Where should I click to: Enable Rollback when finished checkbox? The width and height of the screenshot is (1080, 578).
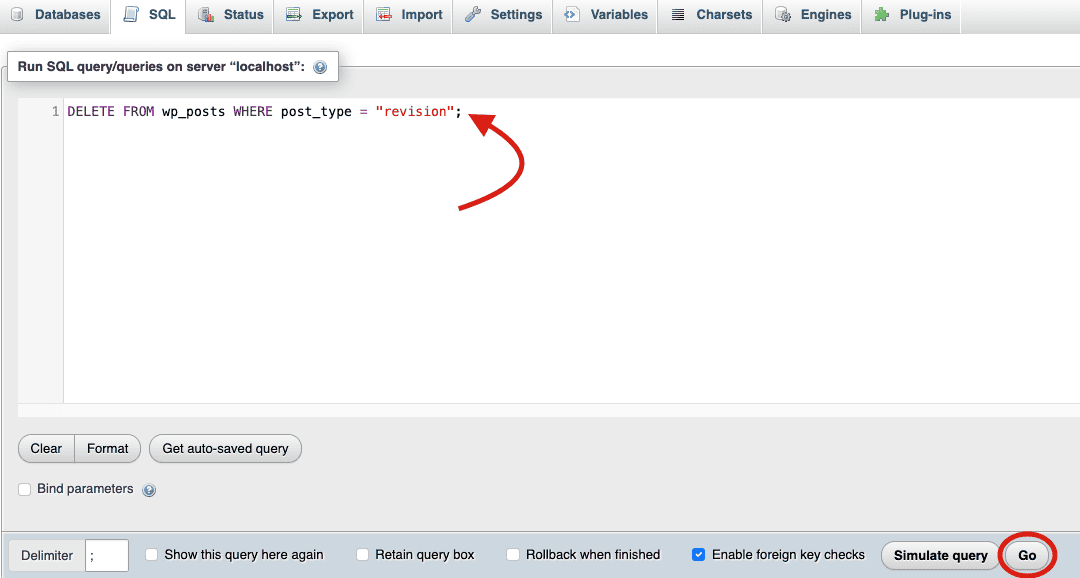tap(512, 555)
